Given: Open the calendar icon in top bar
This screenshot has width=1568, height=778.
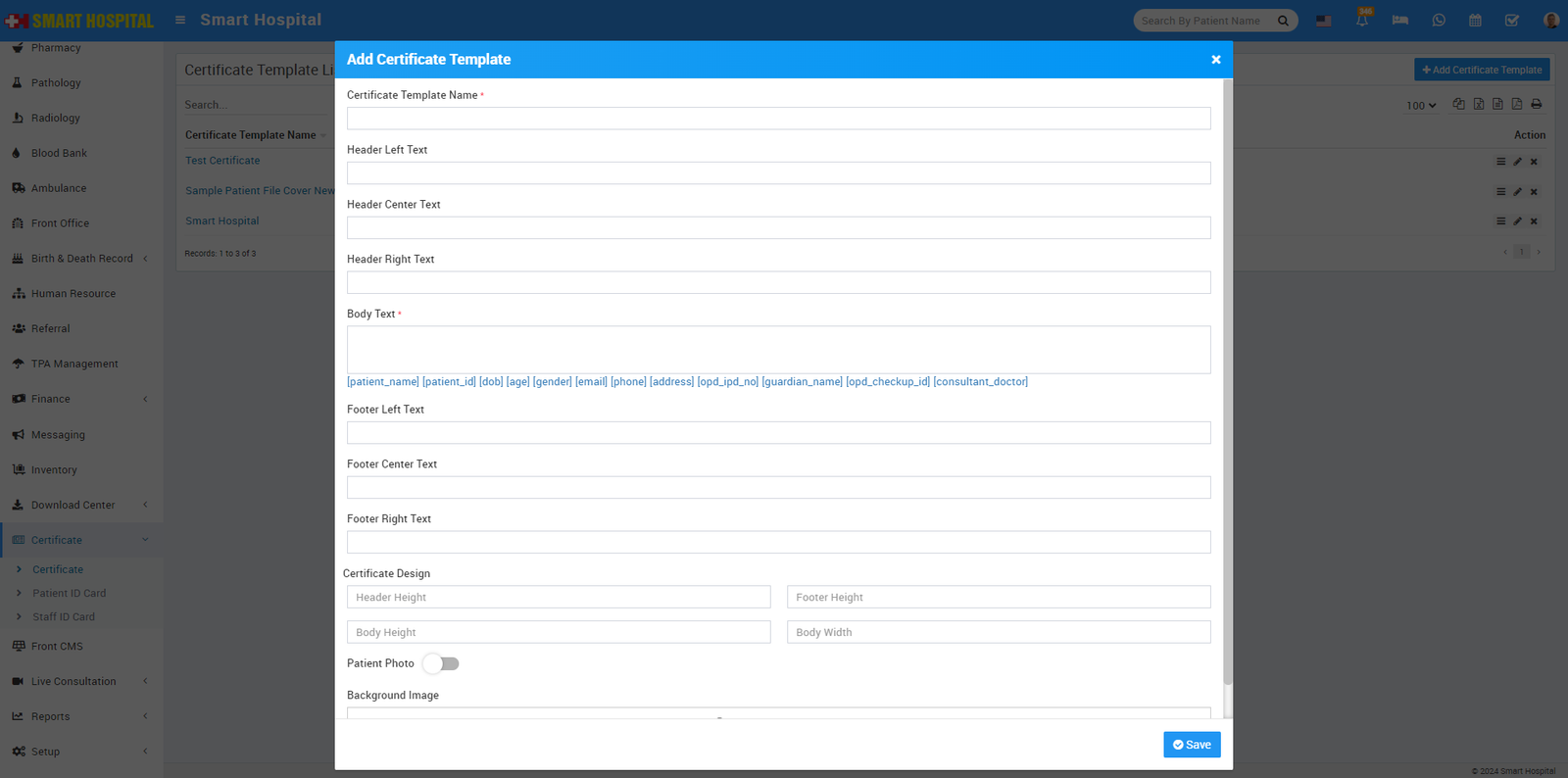Looking at the screenshot, I should pyautogui.click(x=1475, y=21).
